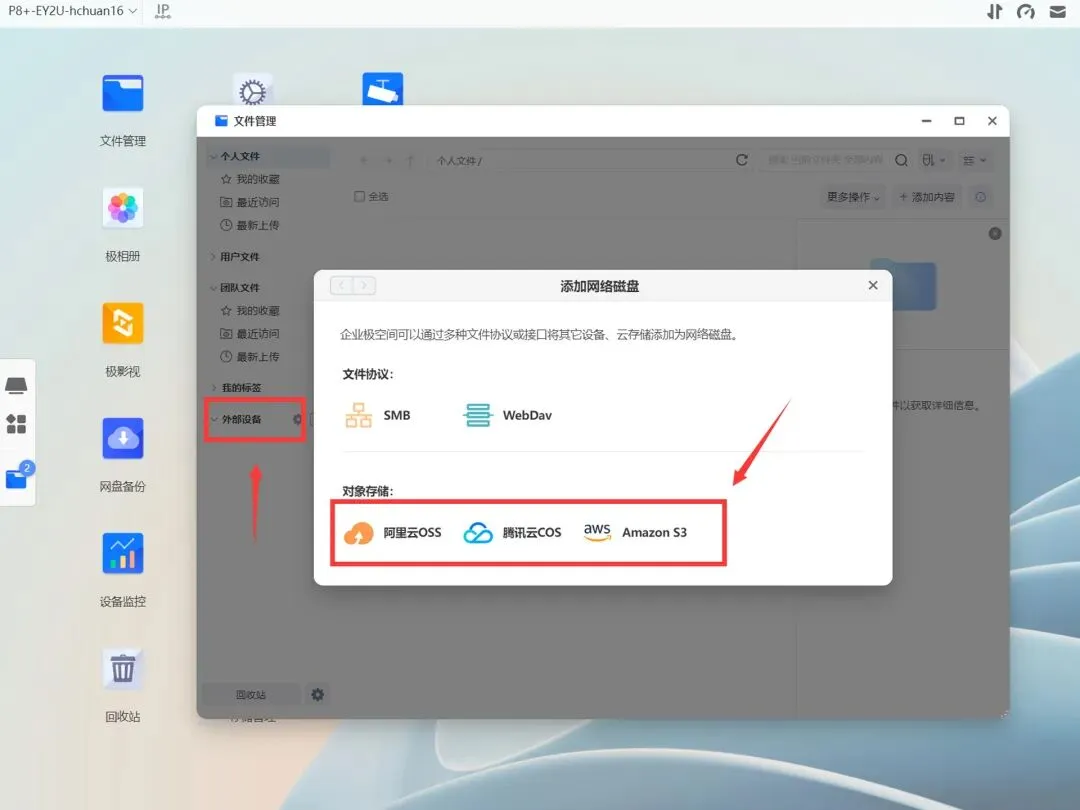Viewport: 1080px width, 810px height.
Task: Close the details panel with the round x
Action: coord(995,233)
